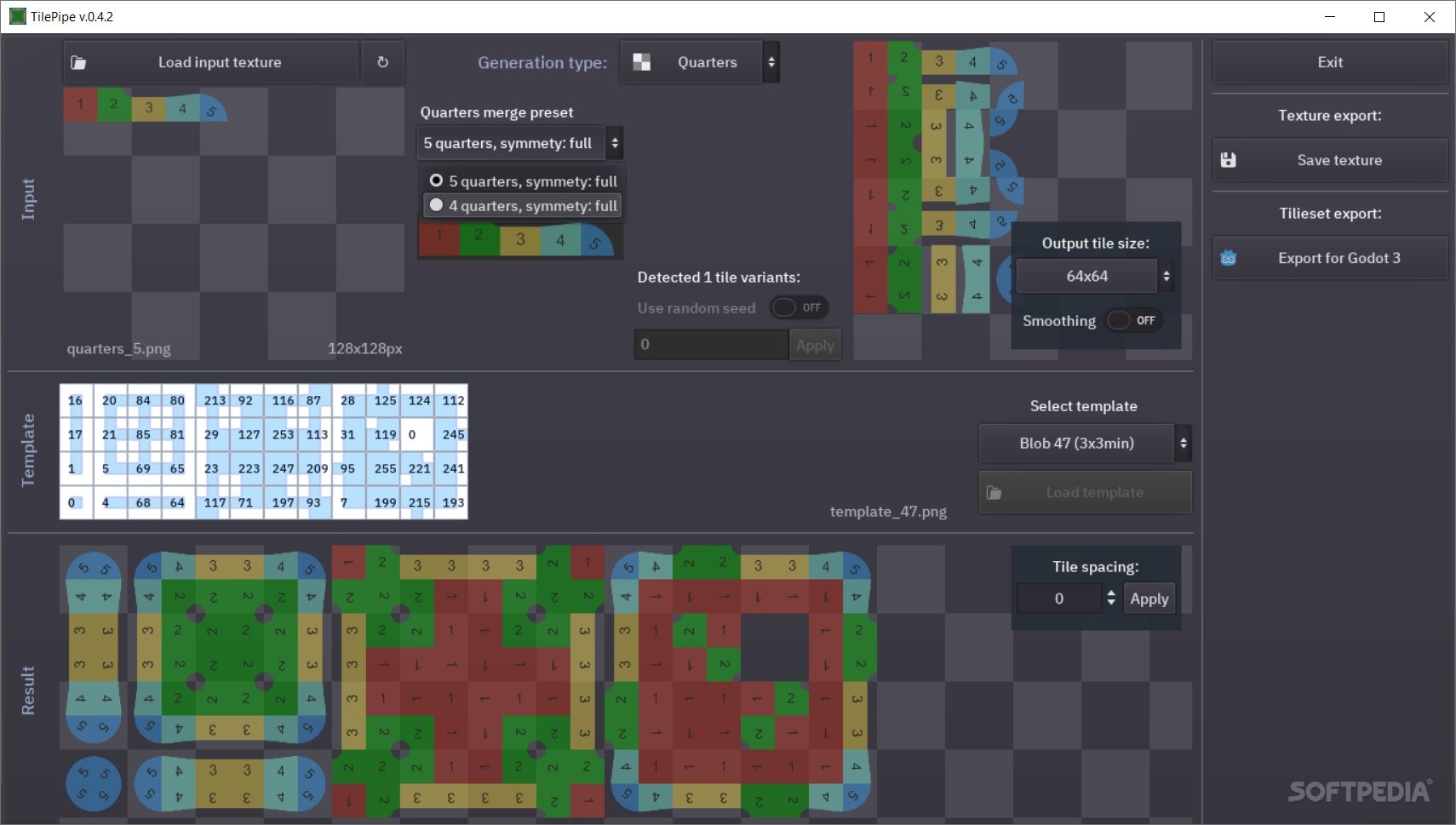Click the Detected 1 tile variants label
Image resolution: width=1456 pixels, height=825 pixels.
719,277
